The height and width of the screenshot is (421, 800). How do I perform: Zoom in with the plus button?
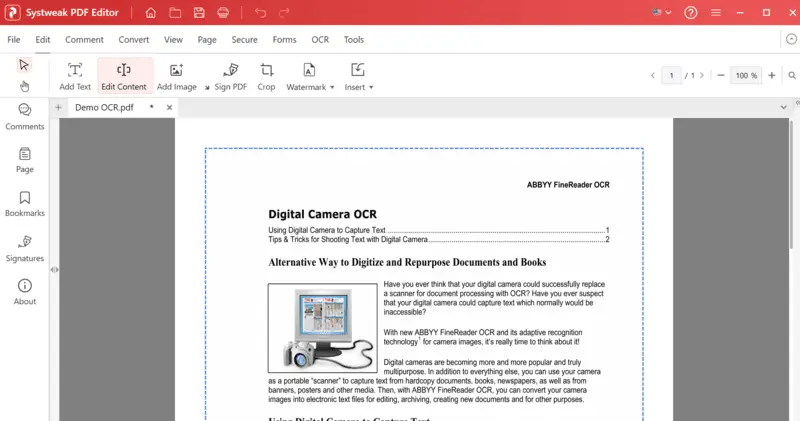tap(771, 76)
